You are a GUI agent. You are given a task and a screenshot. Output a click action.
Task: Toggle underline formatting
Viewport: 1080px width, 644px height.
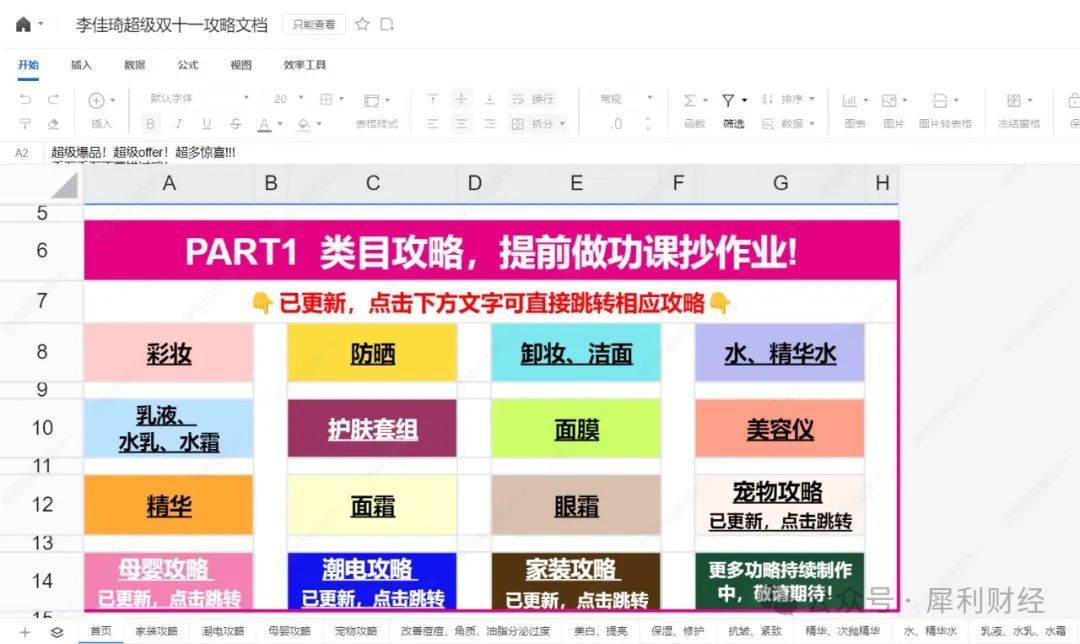(207, 124)
